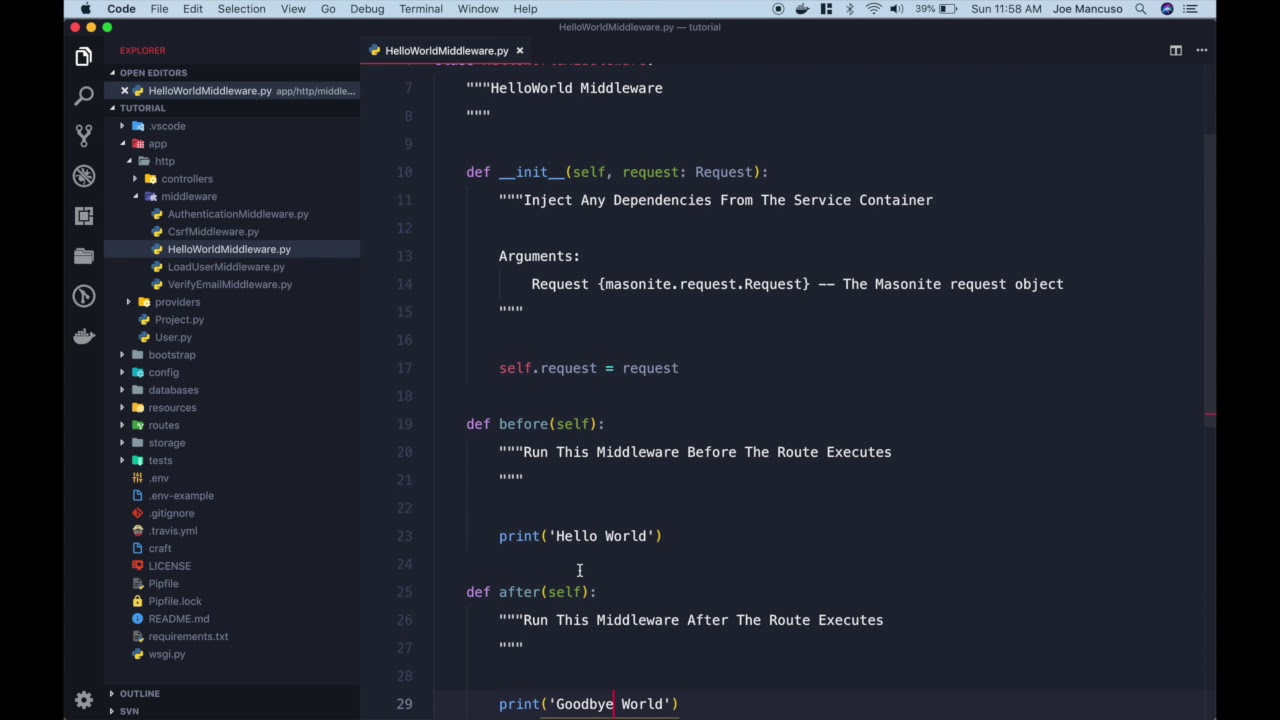Open the volume control in menu bar
The width and height of the screenshot is (1280, 720).
tap(897, 9)
